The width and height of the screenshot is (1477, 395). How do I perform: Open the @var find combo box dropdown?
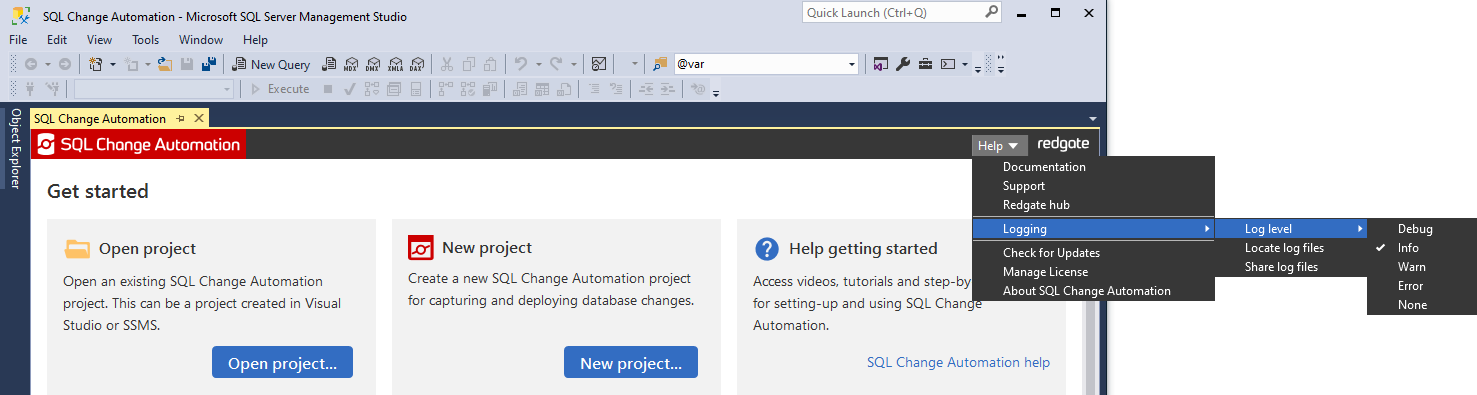coord(852,64)
